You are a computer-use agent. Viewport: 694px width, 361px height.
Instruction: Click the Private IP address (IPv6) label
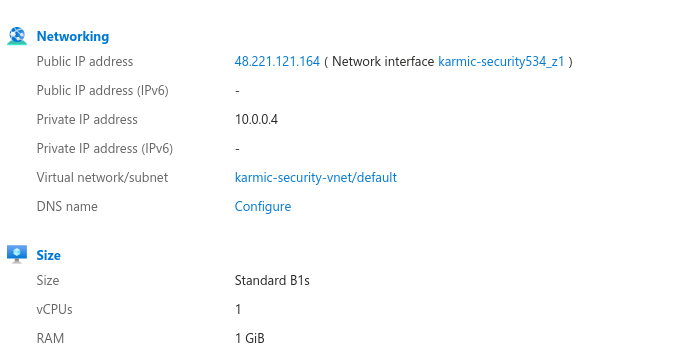(104, 149)
